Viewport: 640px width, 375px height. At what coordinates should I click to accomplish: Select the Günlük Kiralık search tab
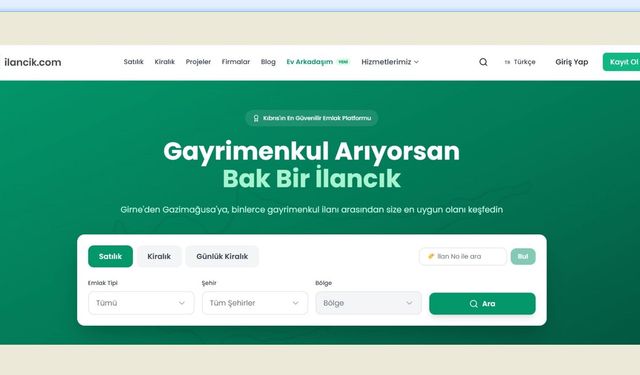click(x=222, y=256)
